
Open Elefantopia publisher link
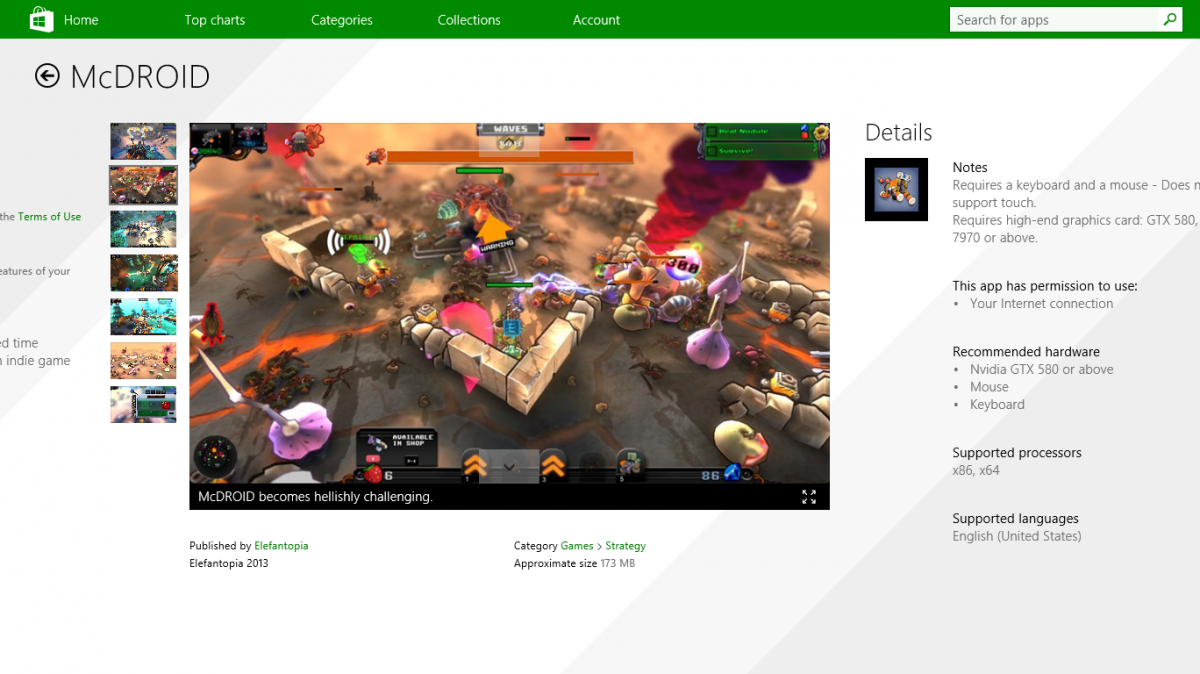(x=282, y=546)
